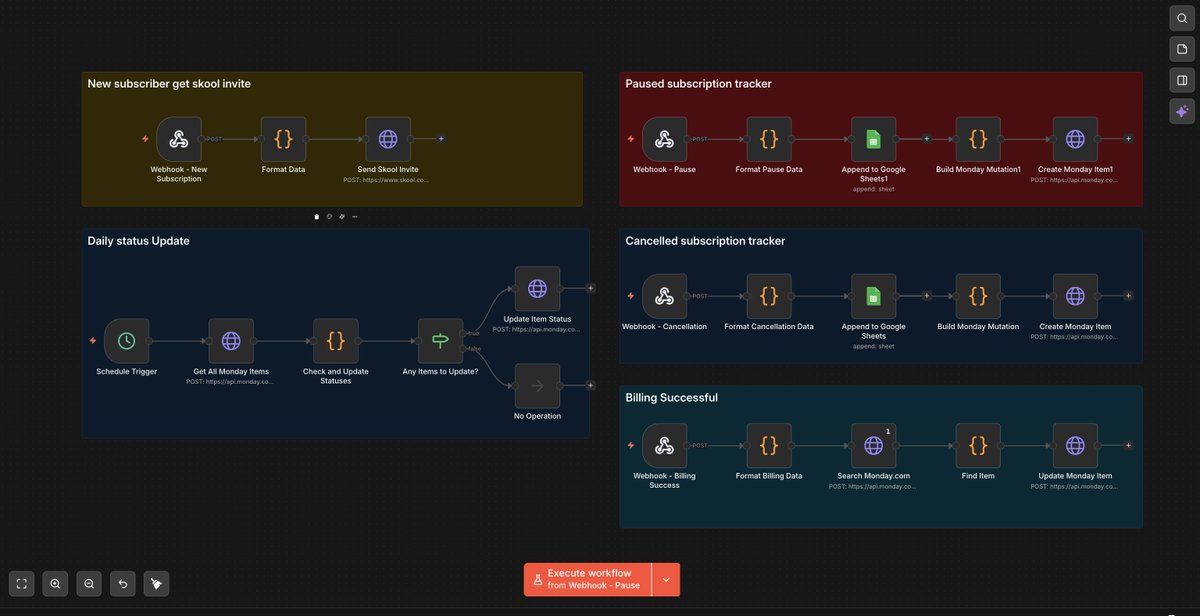Image resolution: width=1200 pixels, height=616 pixels.
Task: Open Create Monday Item in Cancelled tracker
Action: point(1075,296)
